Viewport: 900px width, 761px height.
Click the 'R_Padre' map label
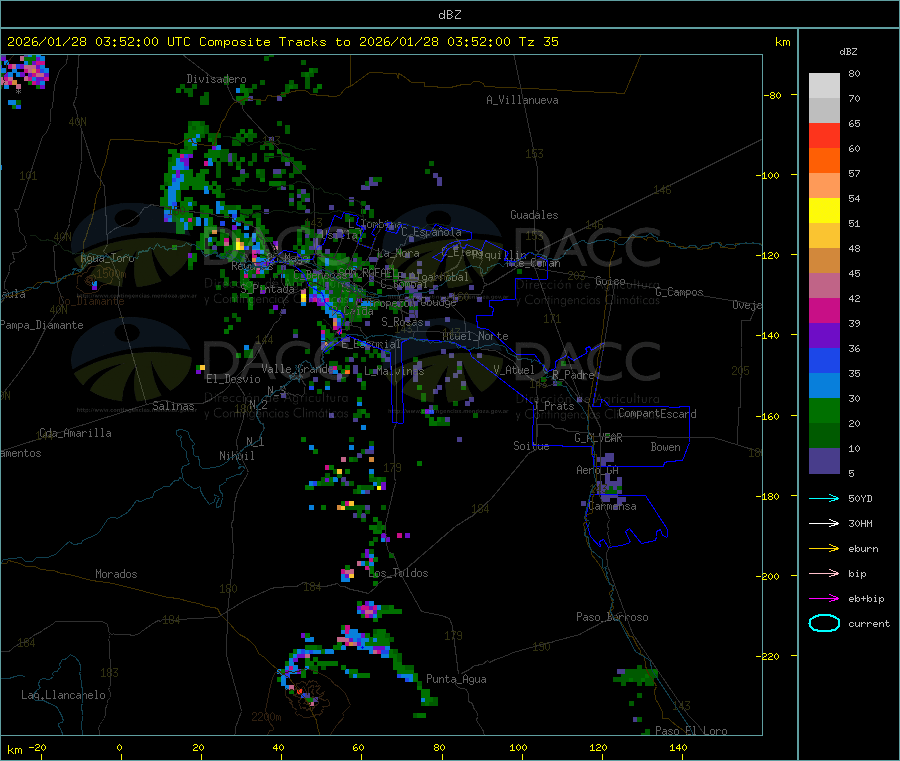point(573,375)
